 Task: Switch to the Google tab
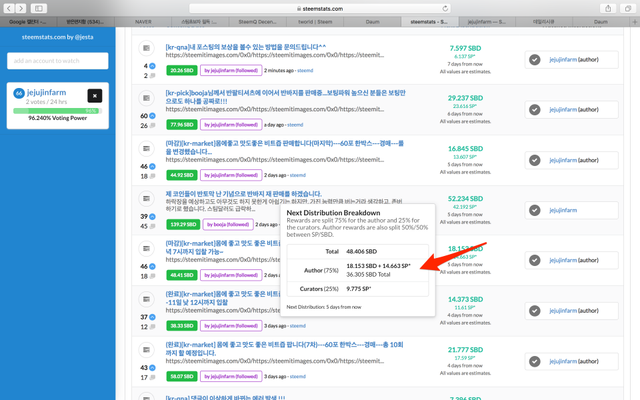pyautogui.click(x=28, y=22)
